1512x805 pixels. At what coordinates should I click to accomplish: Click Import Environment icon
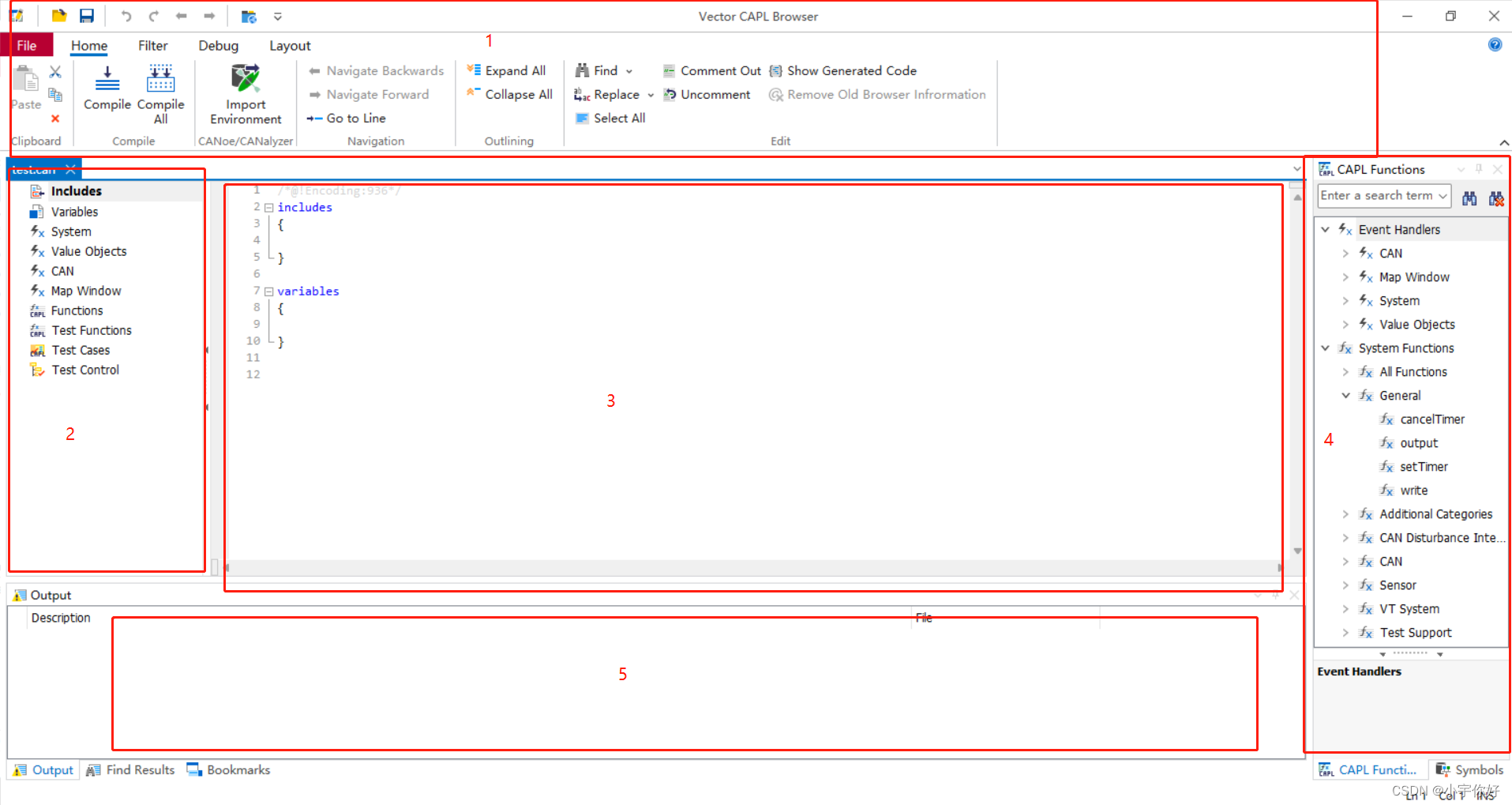click(246, 79)
